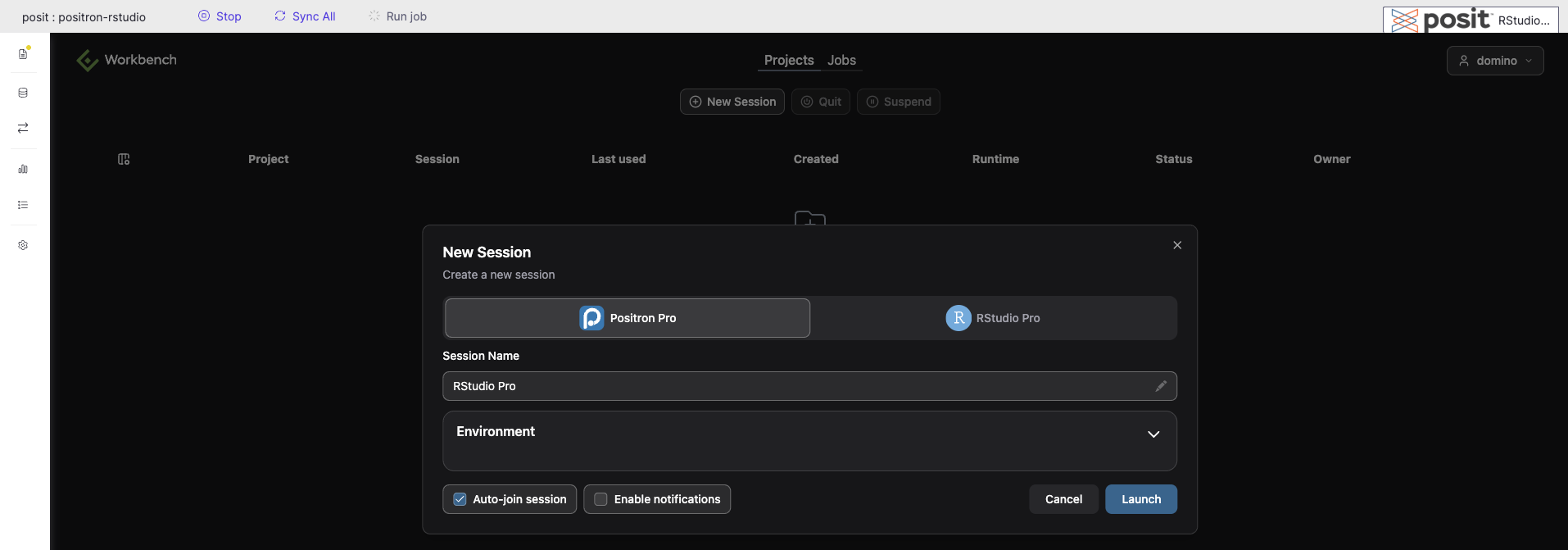Click the column settings icon in table header
This screenshot has height=550, width=1568.
pyautogui.click(x=124, y=159)
